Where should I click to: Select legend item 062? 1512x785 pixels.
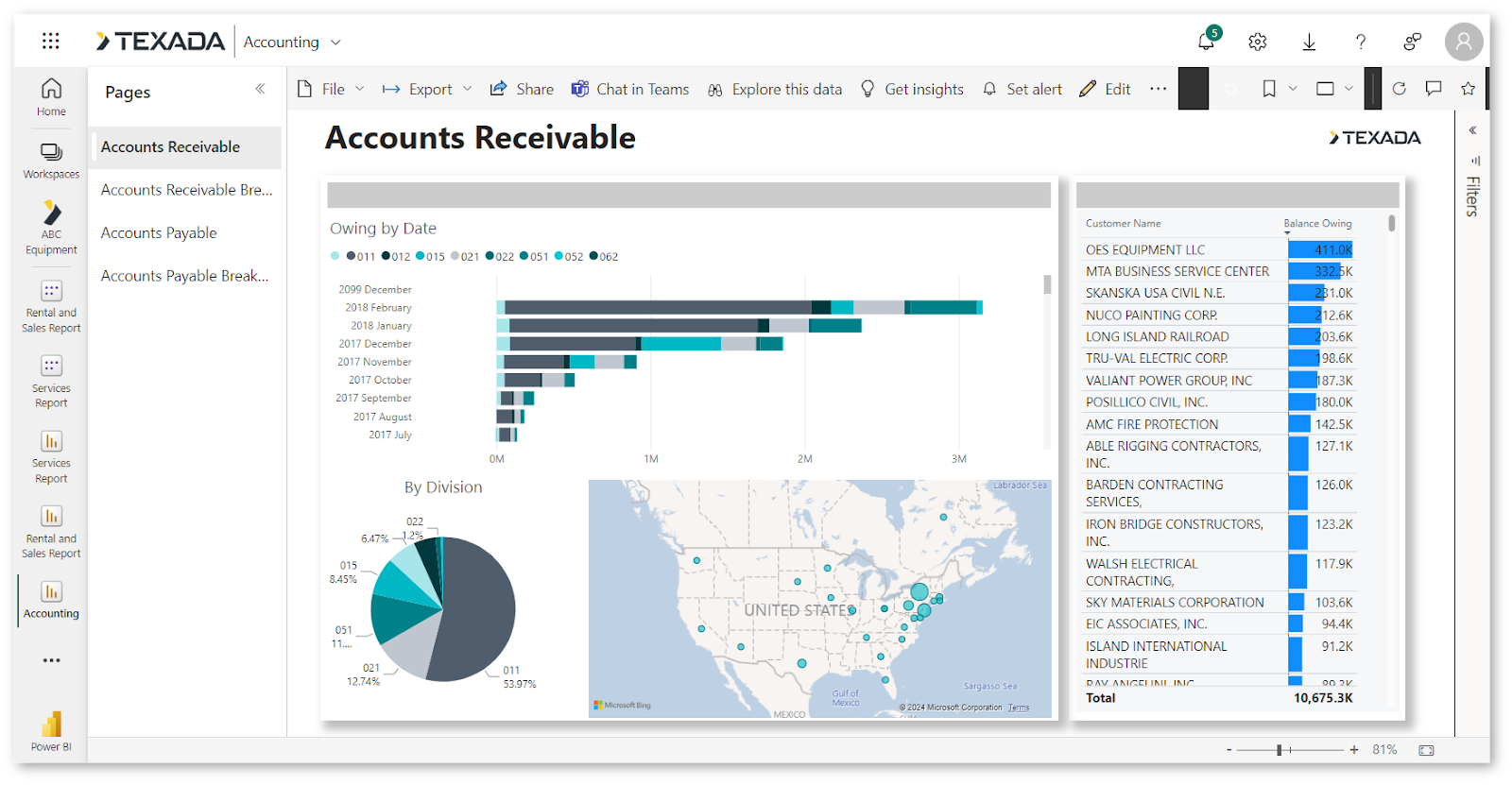coord(604,257)
